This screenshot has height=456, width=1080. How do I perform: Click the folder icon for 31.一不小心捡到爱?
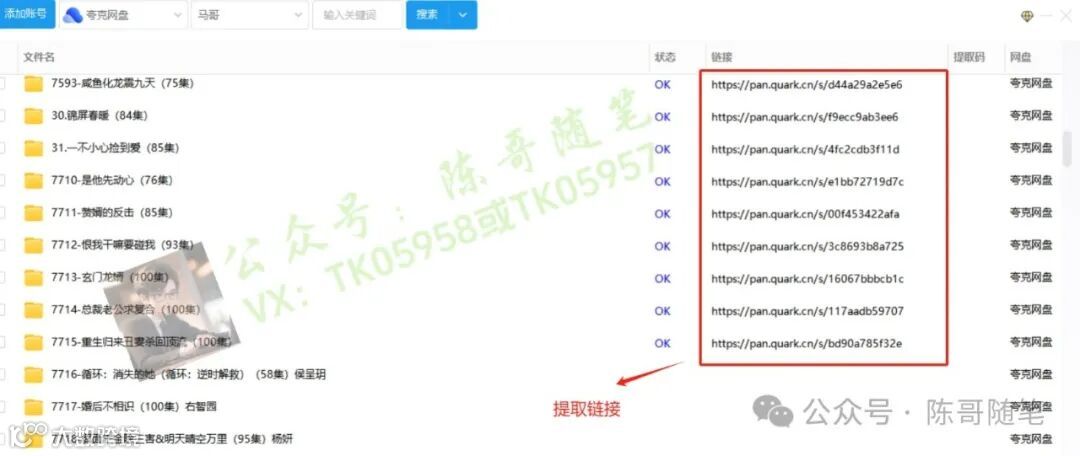pos(33,148)
